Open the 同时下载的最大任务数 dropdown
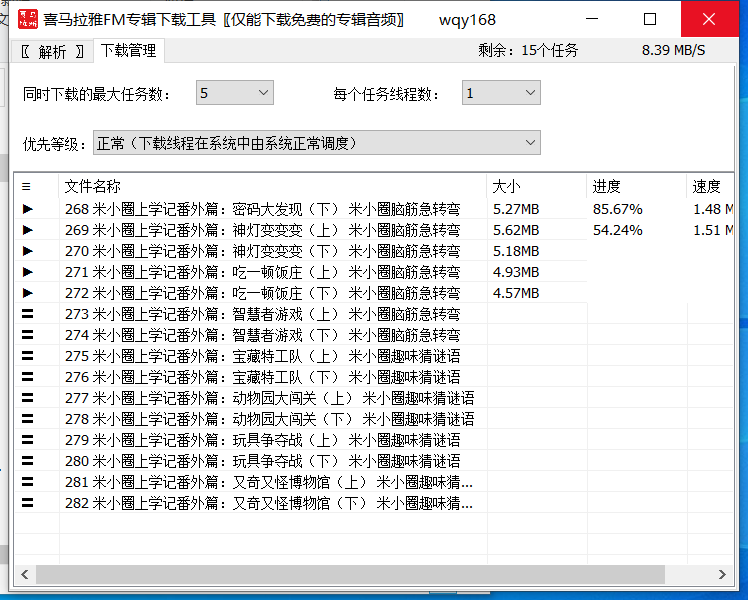The width and height of the screenshot is (748, 600). click(234, 93)
